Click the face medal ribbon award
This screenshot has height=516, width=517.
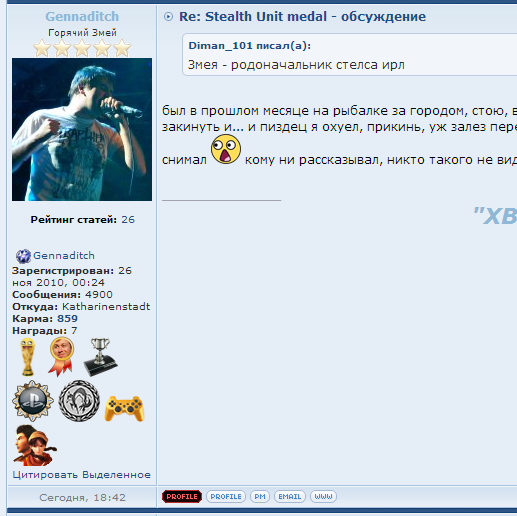(x=61, y=356)
